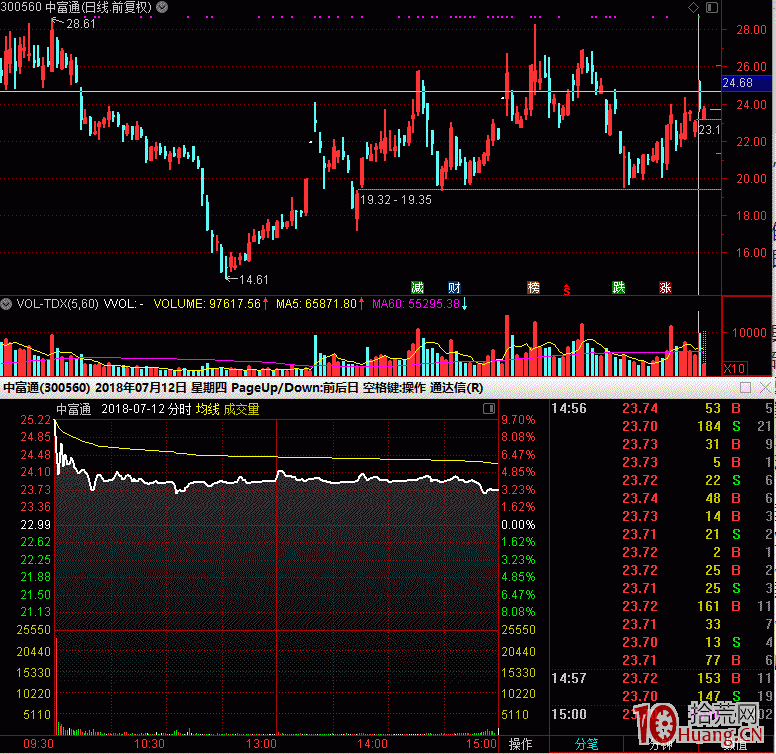Click the 21.13 lowest price axis label

[x=36, y=612]
